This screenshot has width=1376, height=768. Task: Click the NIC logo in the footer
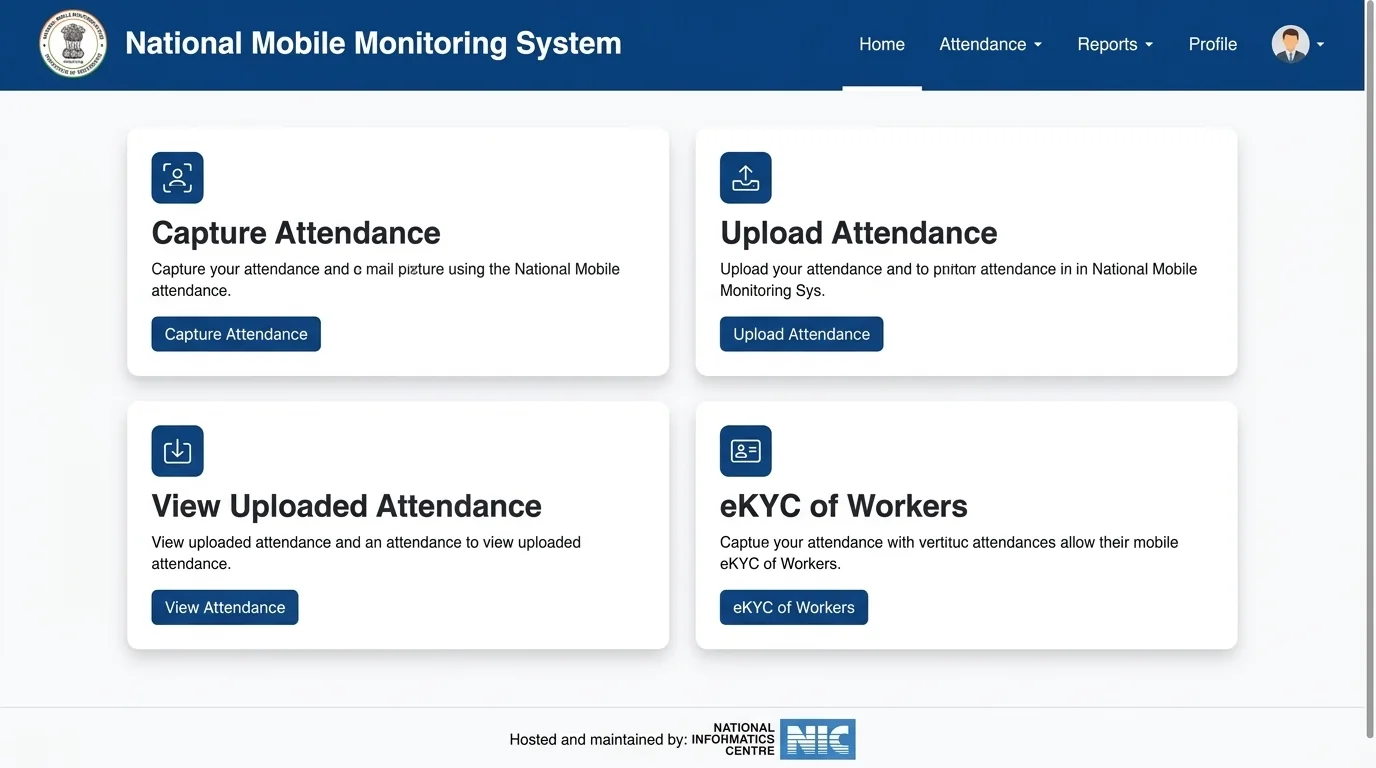[x=818, y=740]
